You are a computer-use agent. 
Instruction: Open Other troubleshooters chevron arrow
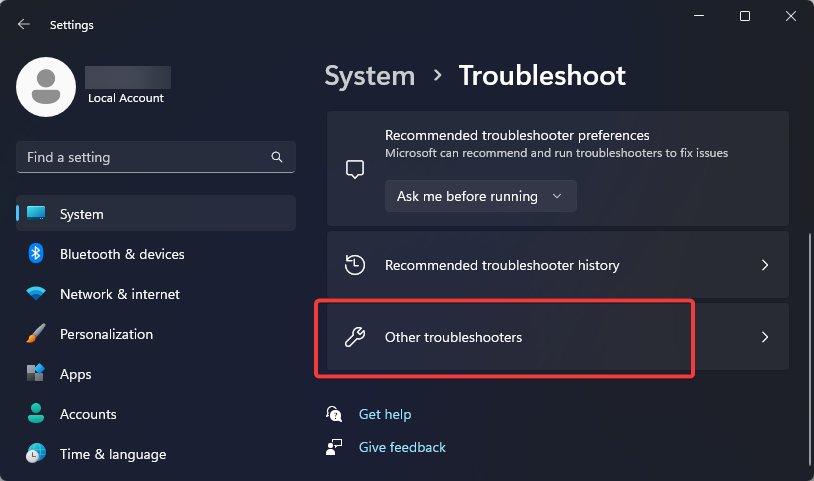(x=765, y=337)
